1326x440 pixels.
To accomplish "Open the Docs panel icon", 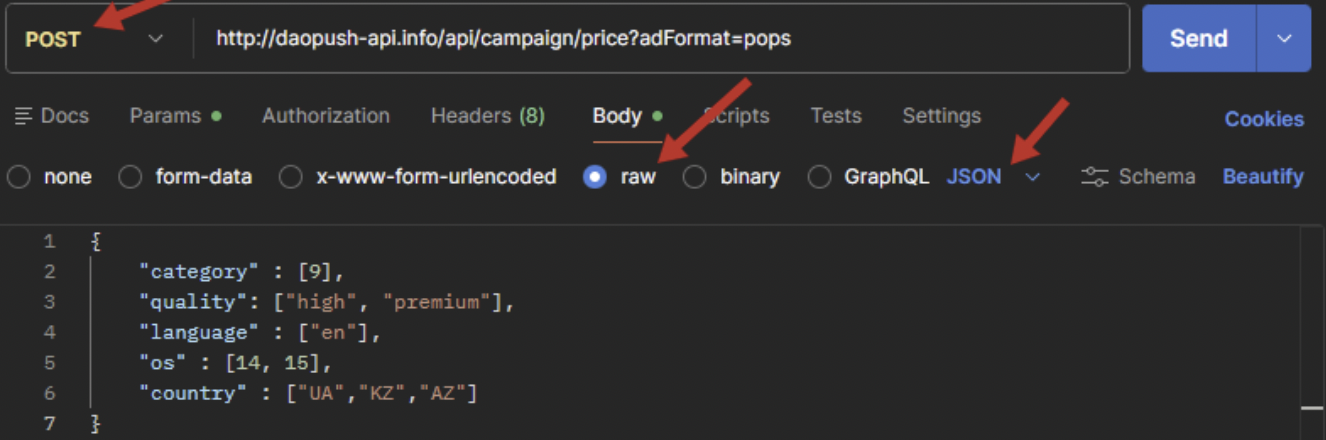I will [x=23, y=116].
